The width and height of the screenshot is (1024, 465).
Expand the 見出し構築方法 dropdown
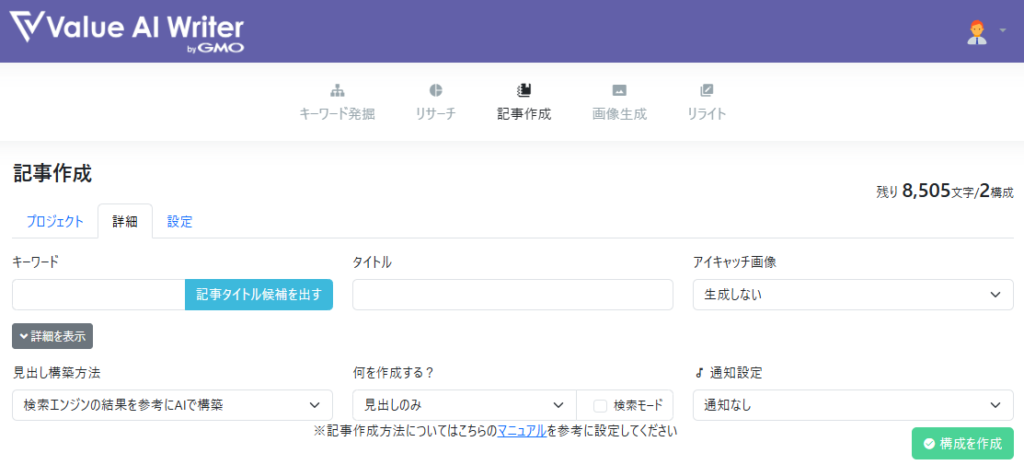[x=172, y=405]
